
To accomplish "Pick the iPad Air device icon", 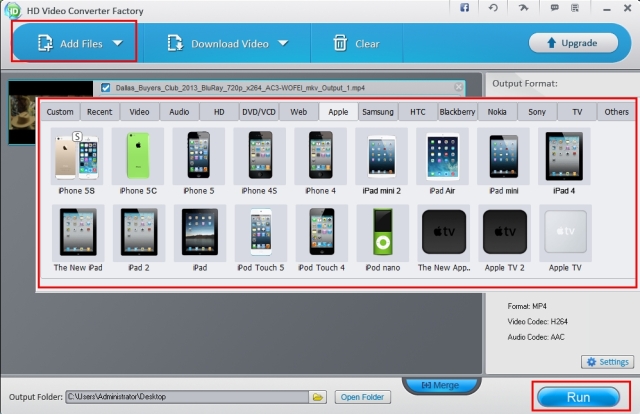I will click(x=442, y=156).
